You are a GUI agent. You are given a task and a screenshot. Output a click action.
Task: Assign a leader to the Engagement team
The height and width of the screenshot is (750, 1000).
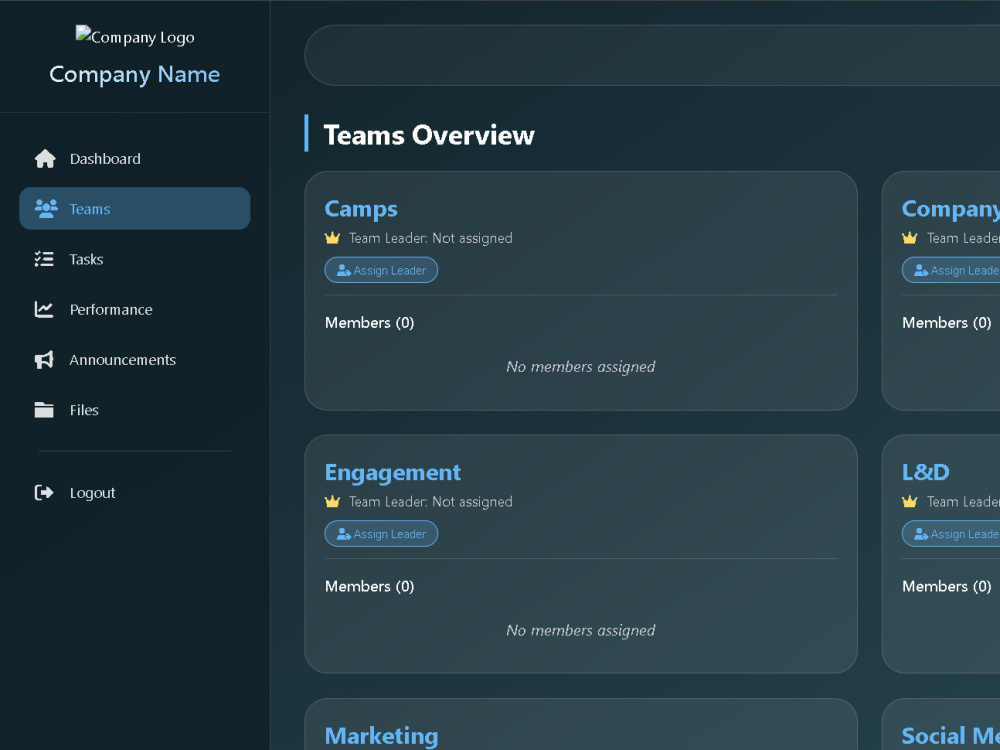[x=381, y=534]
